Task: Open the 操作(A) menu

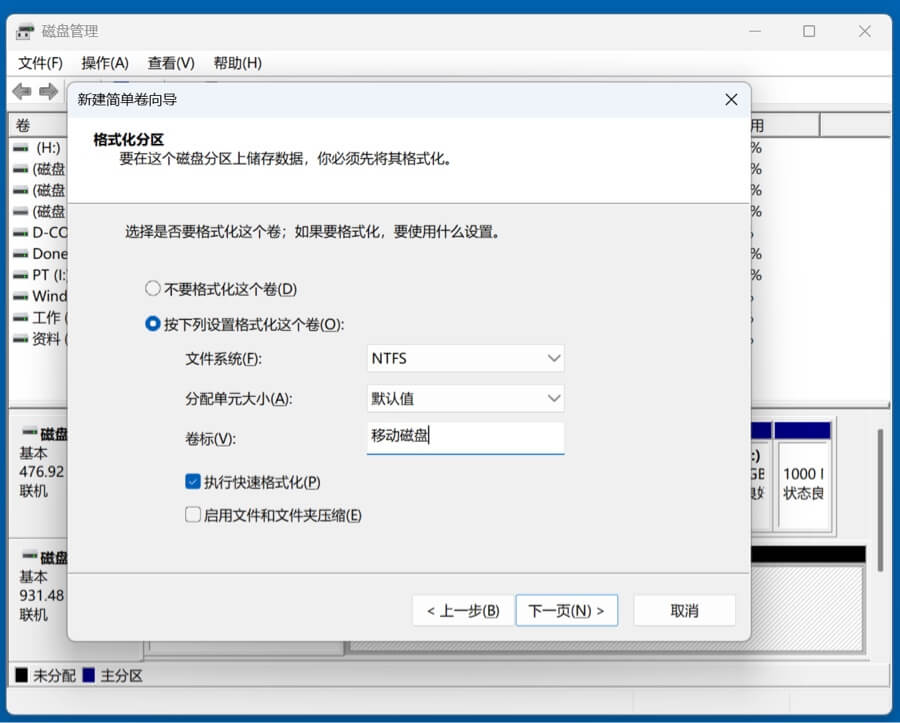Action: (105, 62)
